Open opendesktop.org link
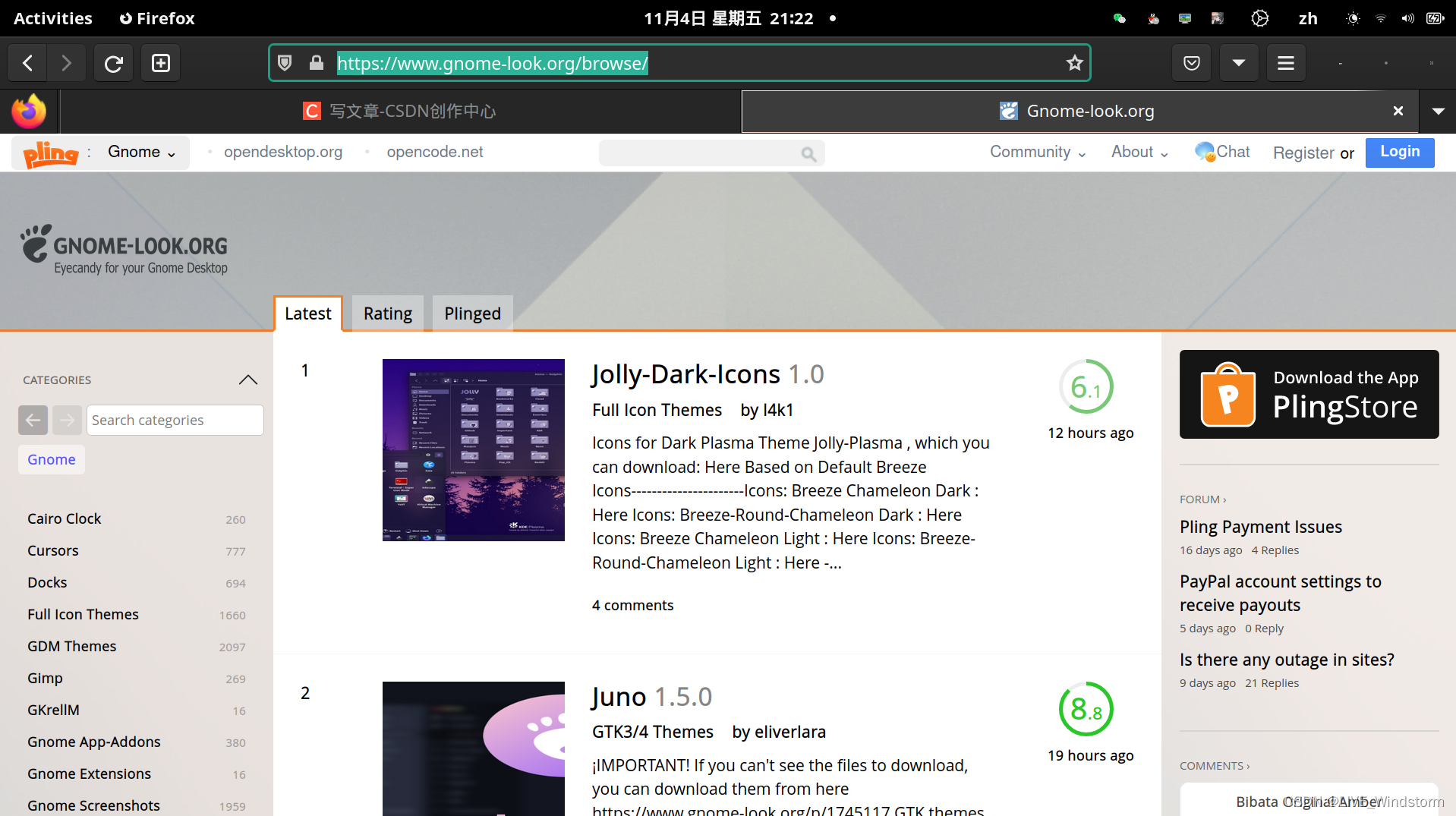This screenshot has height=816, width=1456. [x=282, y=152]
